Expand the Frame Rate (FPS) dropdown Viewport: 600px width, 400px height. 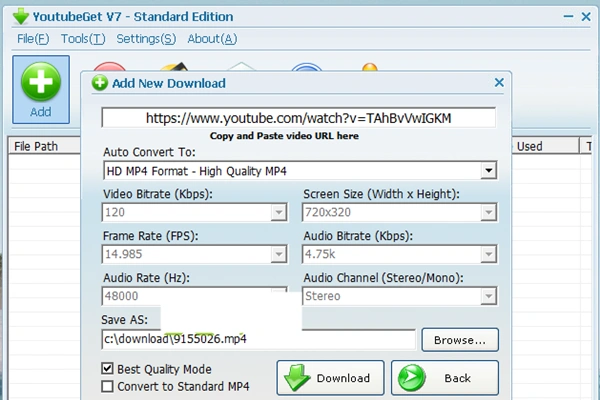(x=278, y=255)
